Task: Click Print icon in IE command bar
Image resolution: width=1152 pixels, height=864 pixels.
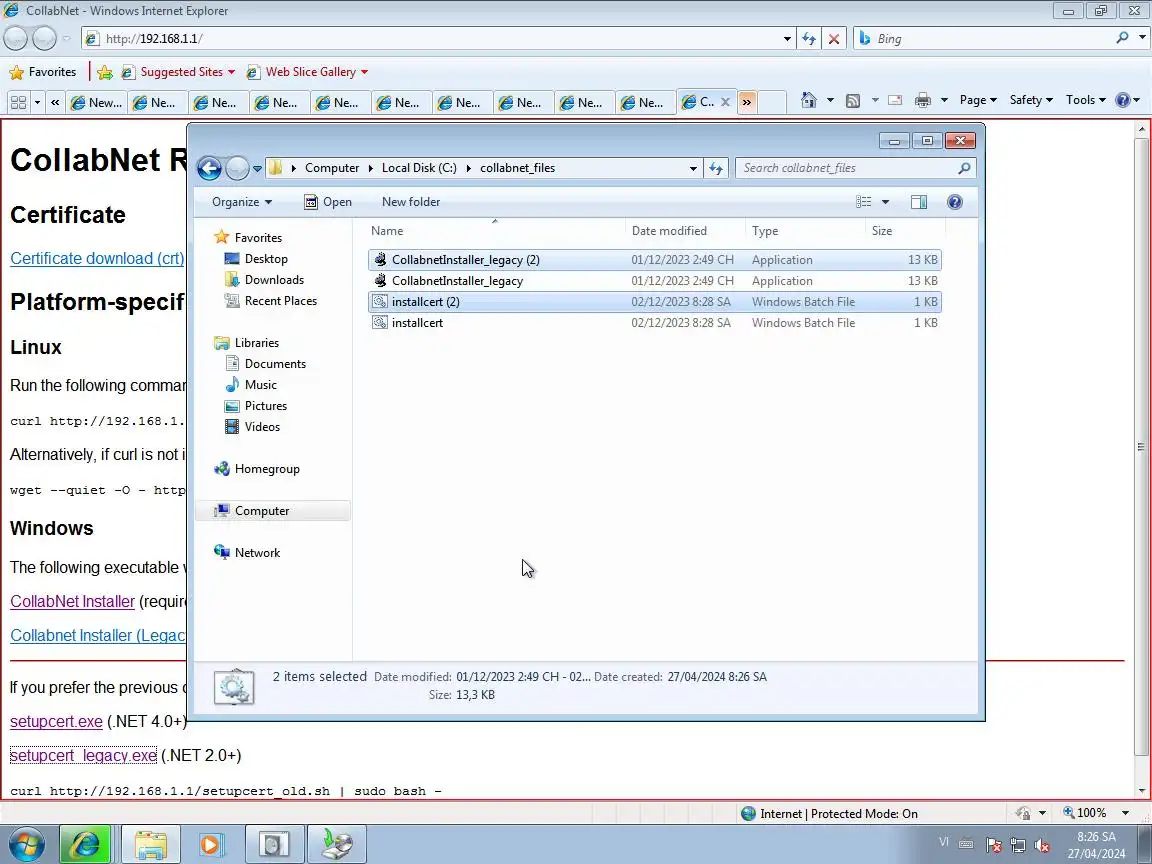Action: point(923,101)
